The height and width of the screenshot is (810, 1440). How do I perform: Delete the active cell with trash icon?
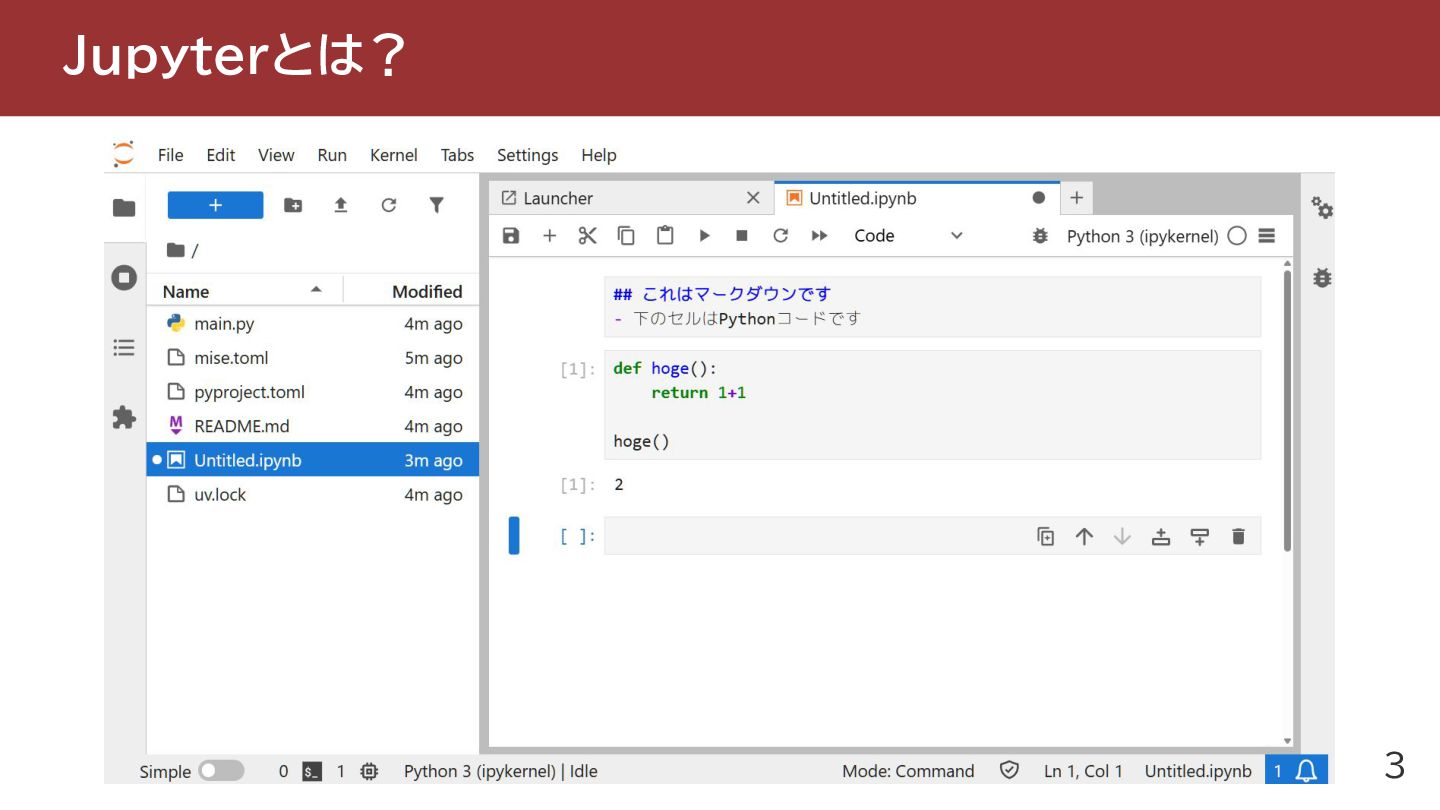[x=1238, y=536]
